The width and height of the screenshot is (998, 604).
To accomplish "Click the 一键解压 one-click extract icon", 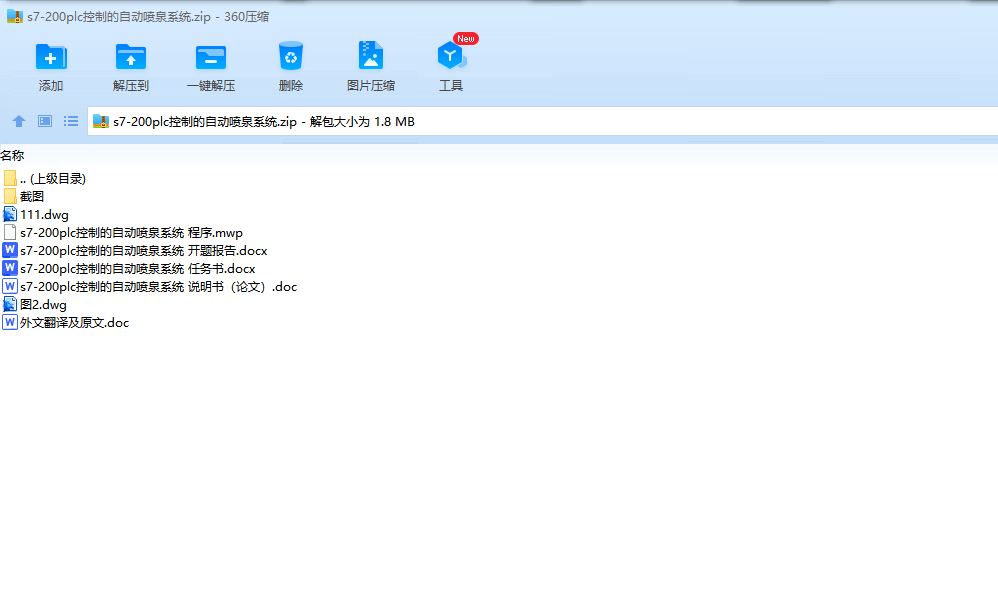I will [x=211, y=57].
